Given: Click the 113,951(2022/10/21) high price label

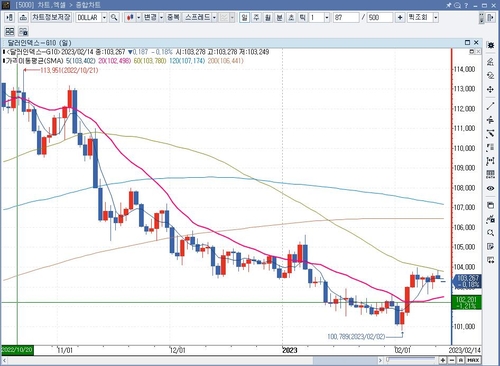Looking at the screenshot, I should tap(69, 70).
